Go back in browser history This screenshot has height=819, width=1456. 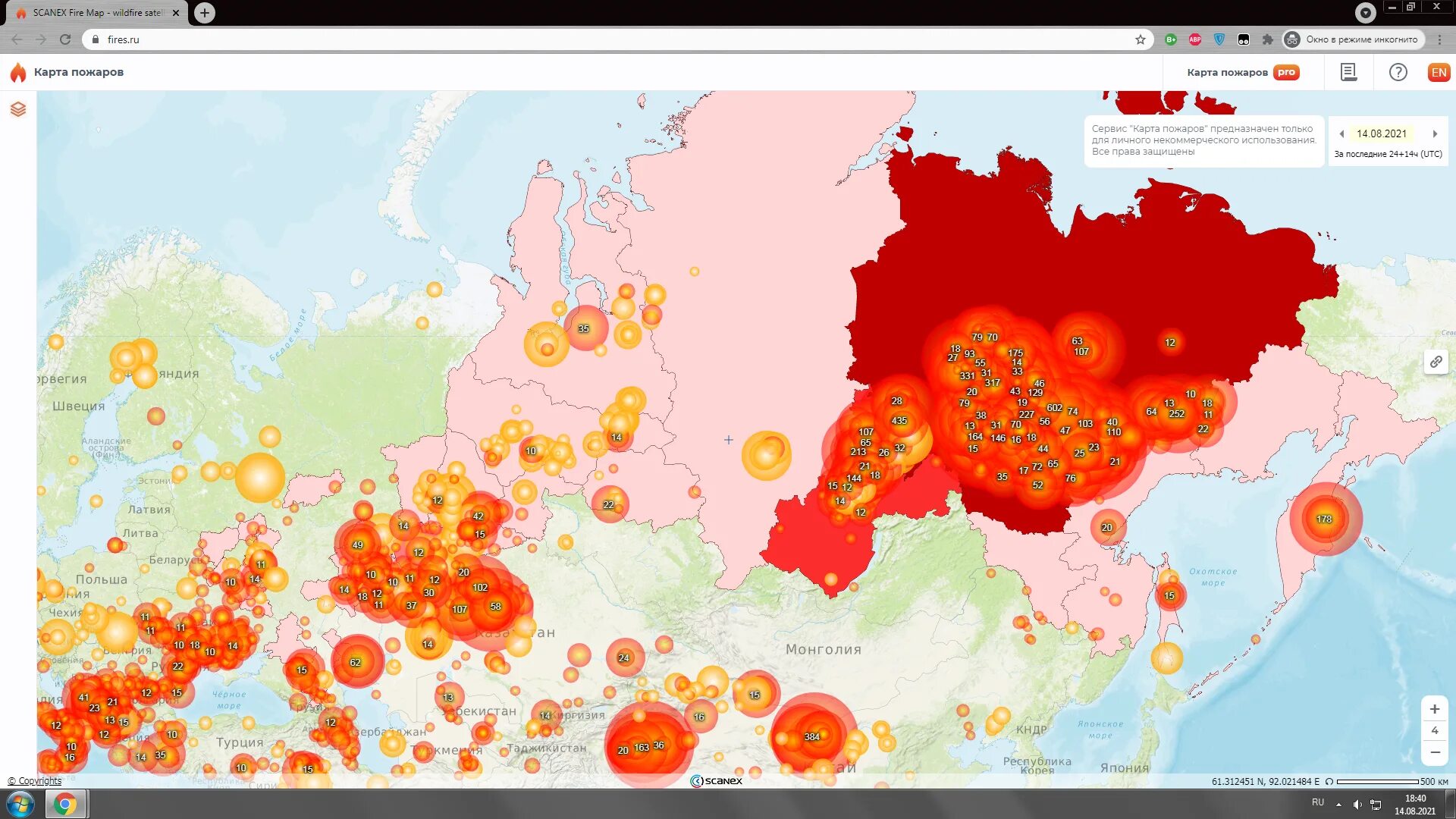(x=17, y=39)
